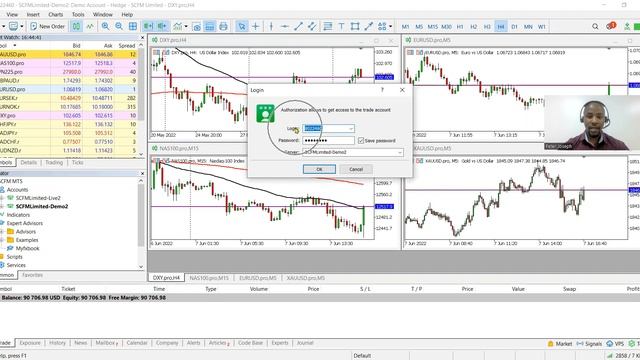
Task: Switch to EURUSD.pro,M5 chart tab
Action: click(258, 278)
